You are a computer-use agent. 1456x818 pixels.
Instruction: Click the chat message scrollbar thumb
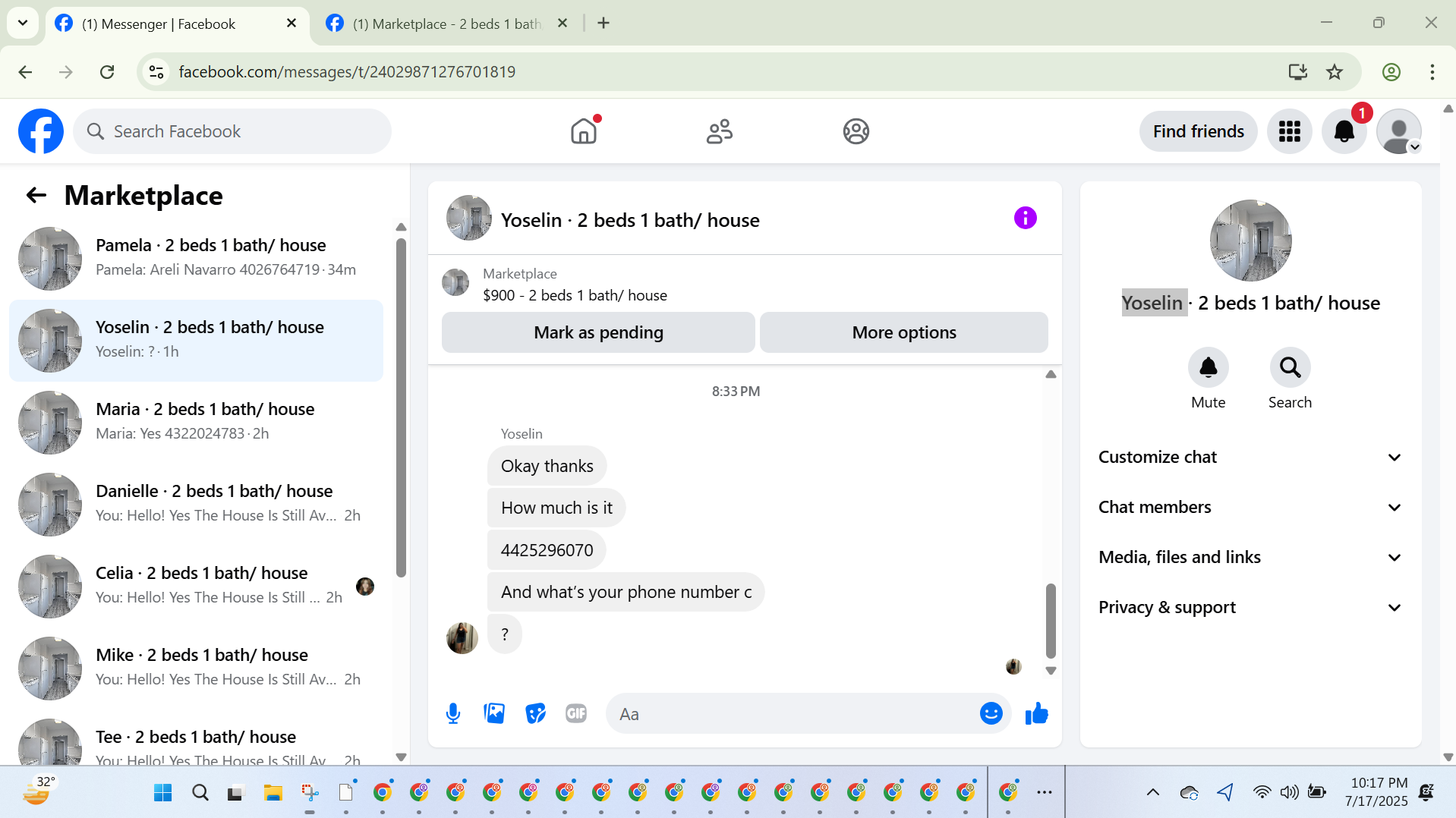click(1051, 621)
